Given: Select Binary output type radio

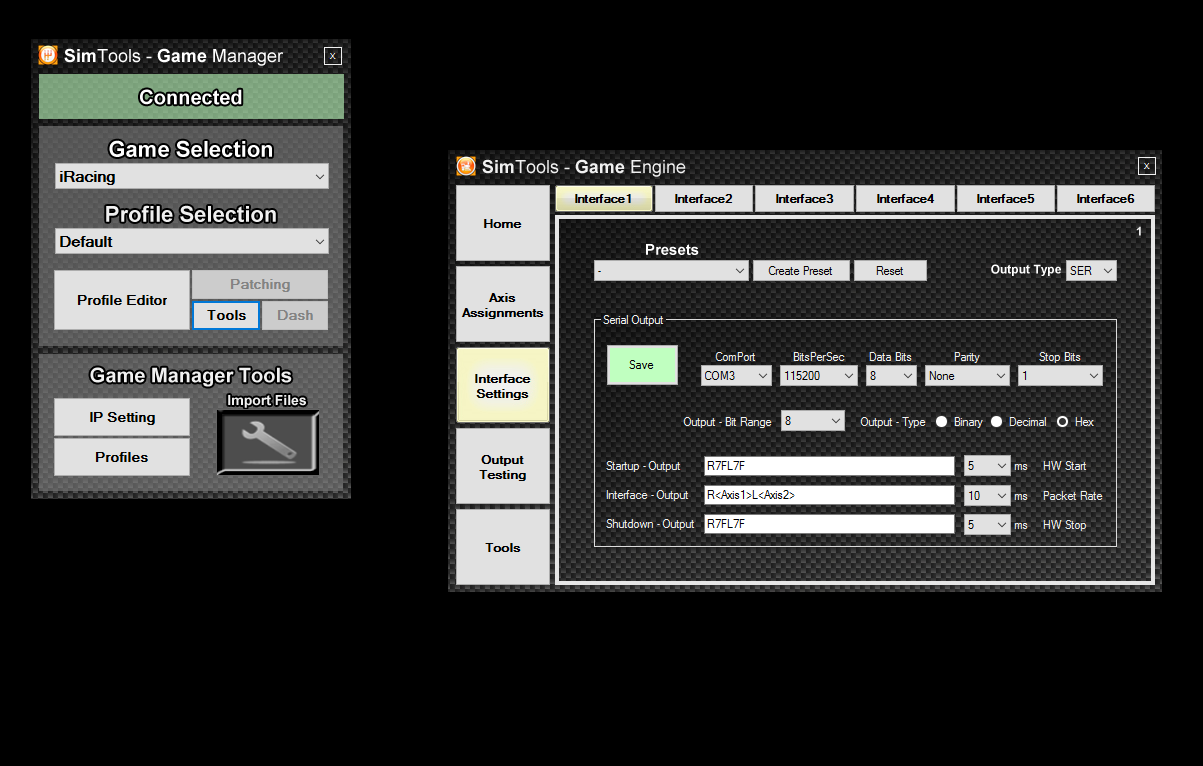Looking at the screenshot, I should [942, 422].
